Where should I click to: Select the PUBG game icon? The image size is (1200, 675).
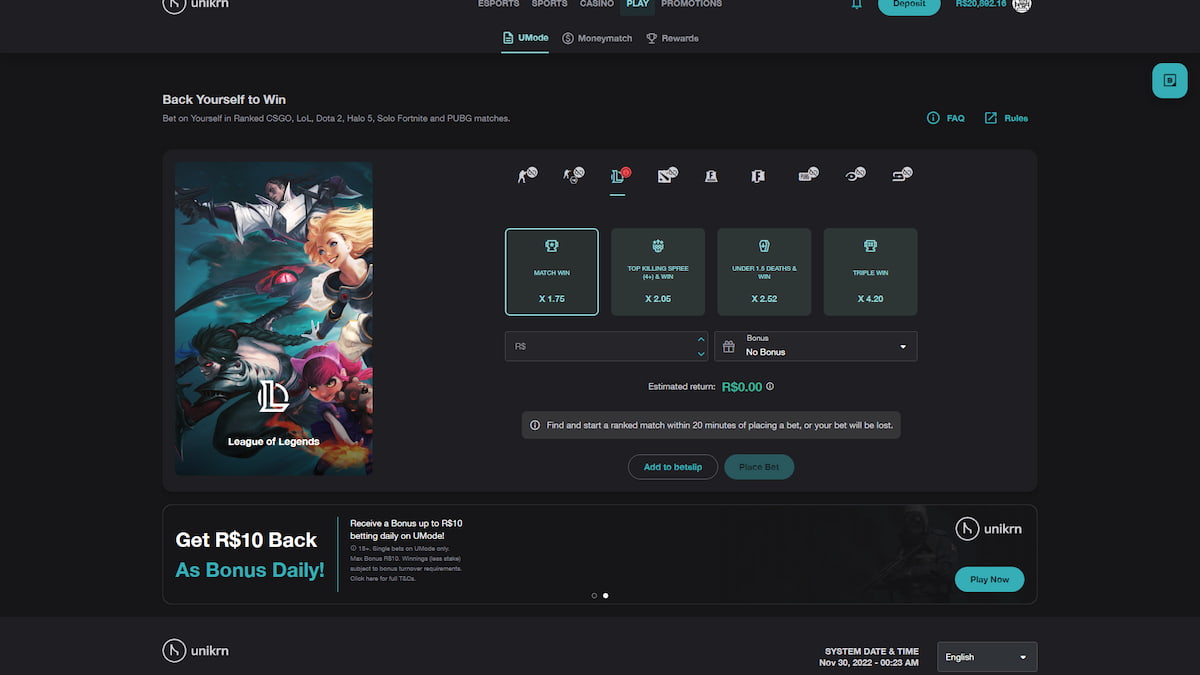tap(805, 175)
